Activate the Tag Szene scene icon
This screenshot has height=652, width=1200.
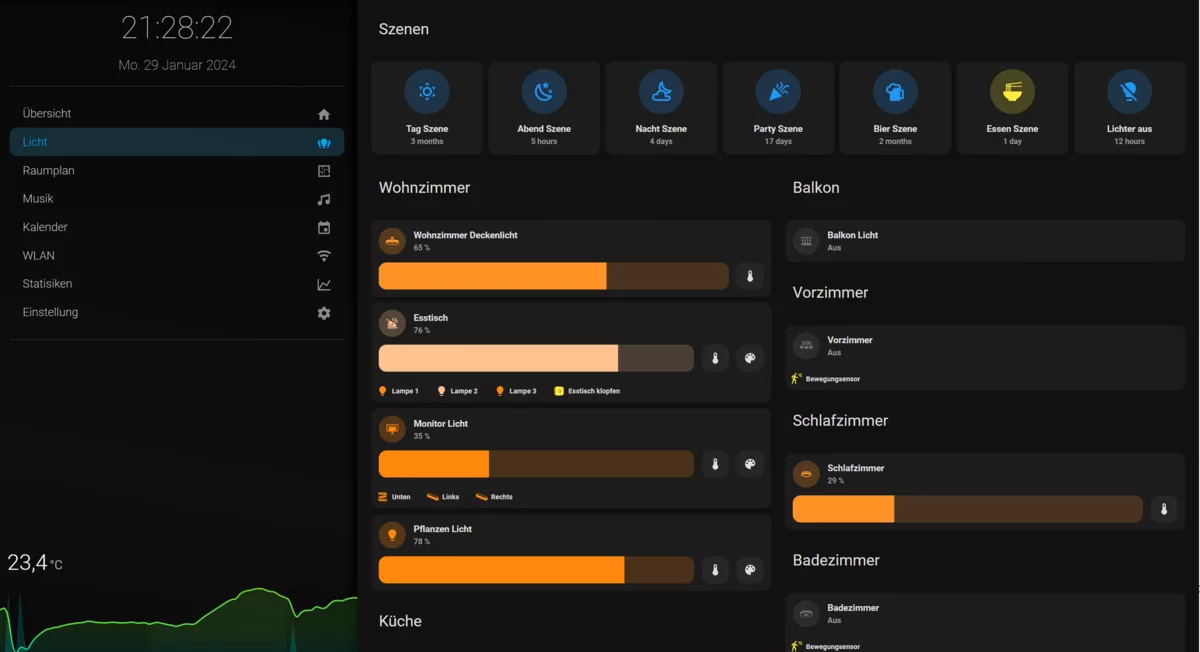(x=427, y=92)
